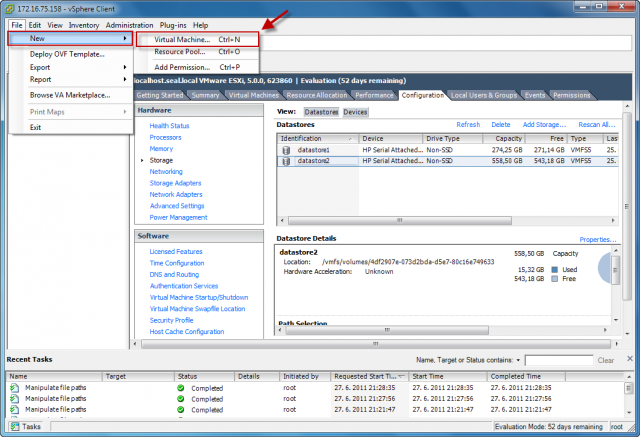Click green Completed status icon of 21:28:35 task
This screenshot has width=640, height=437.
click(180, 388)
